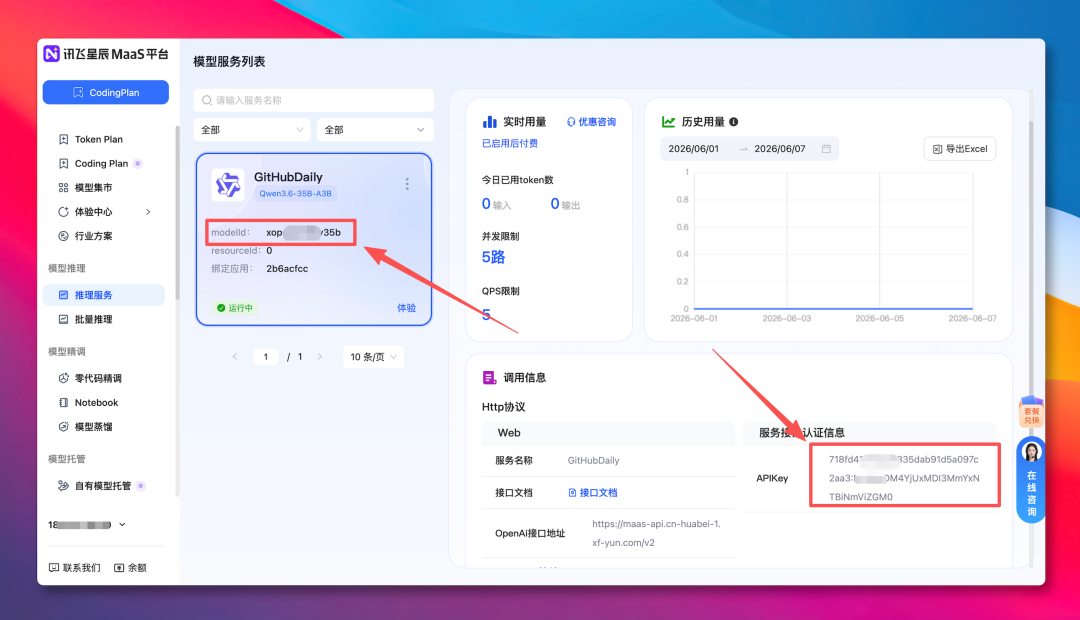
Task: Go to previous page arrow
Action: point(235,357)
